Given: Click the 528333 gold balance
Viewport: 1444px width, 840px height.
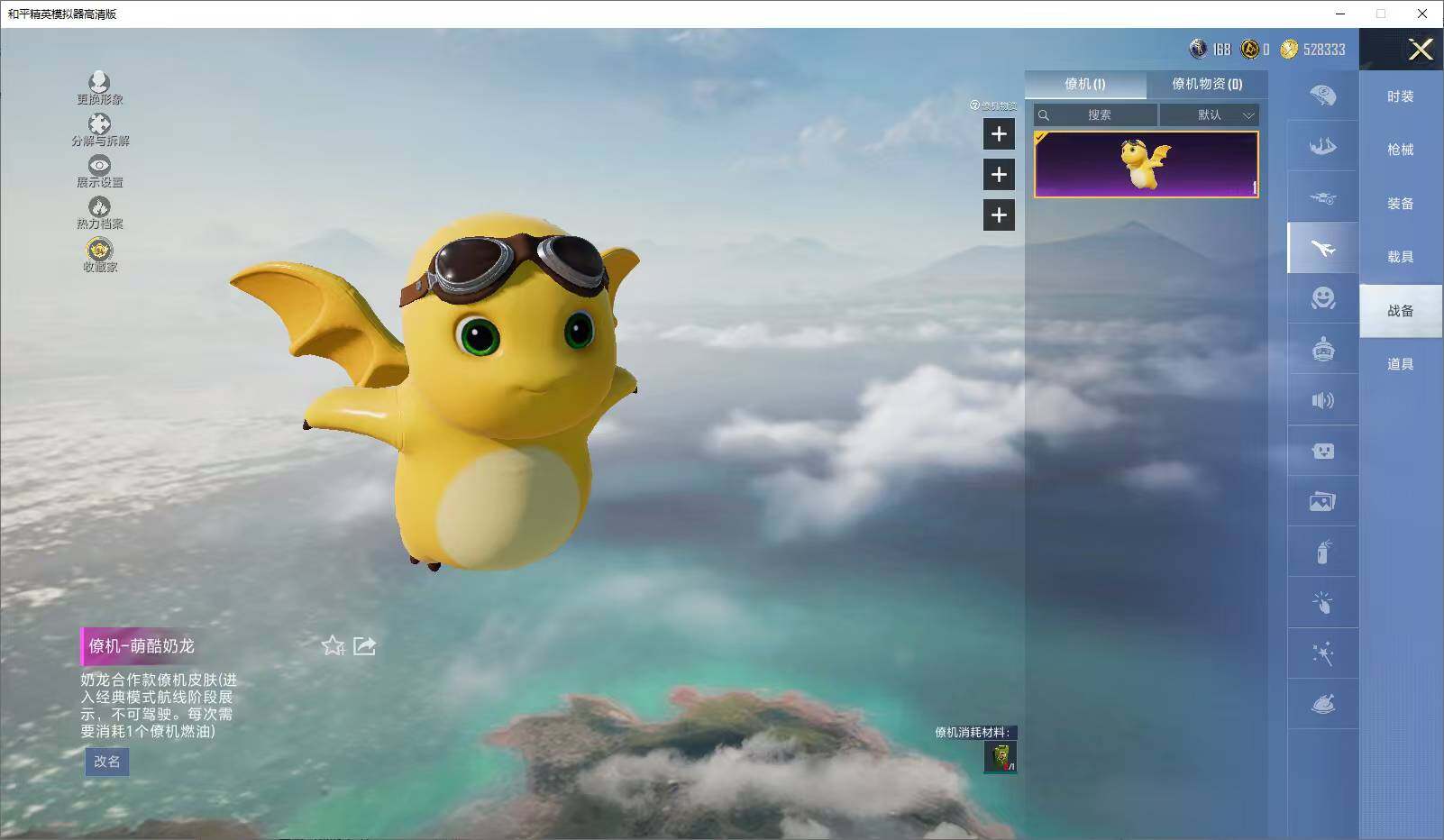Looking at the screenshot, I should coord(1324,50).
